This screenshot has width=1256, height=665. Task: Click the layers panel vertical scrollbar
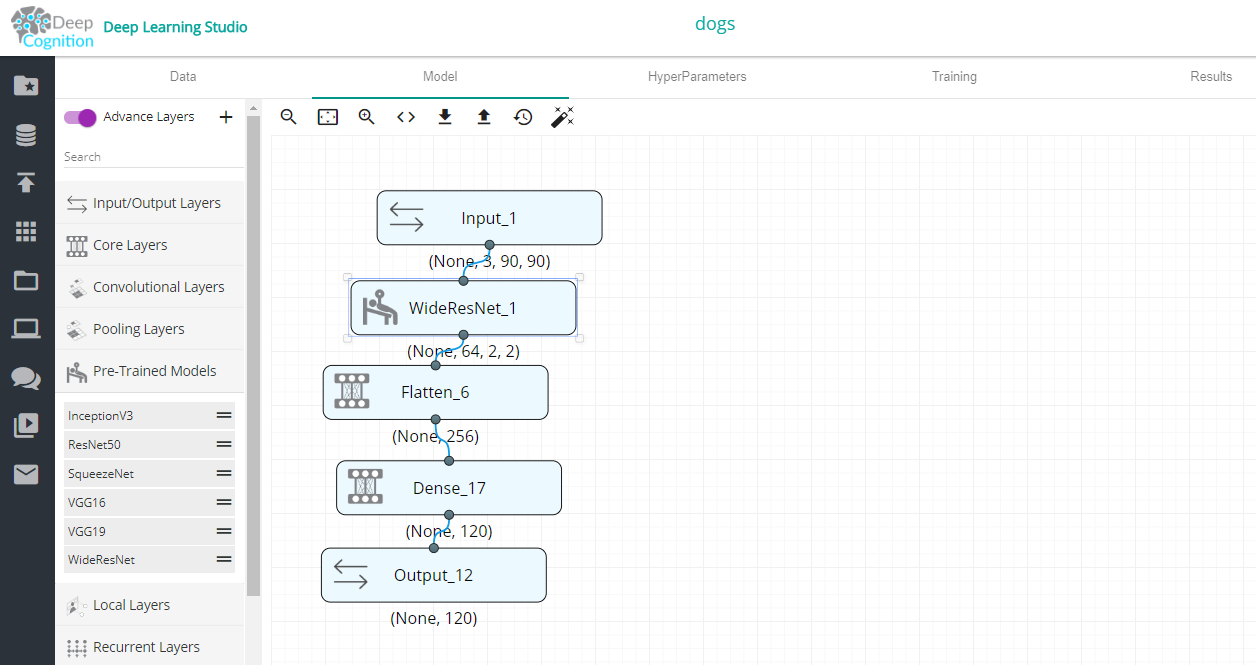(x=253, y=350)
